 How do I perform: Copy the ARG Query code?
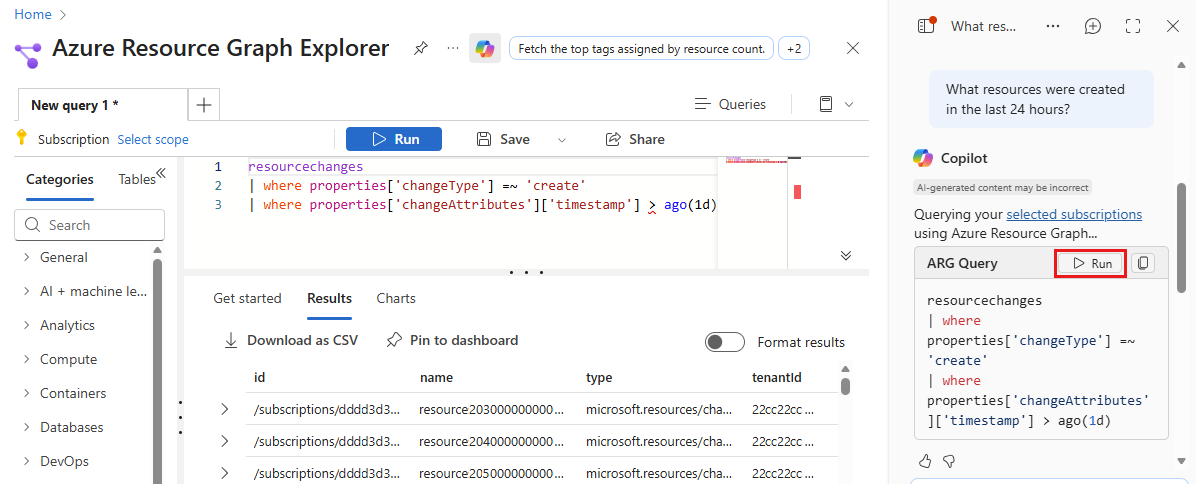click(x=1143, y=263)
